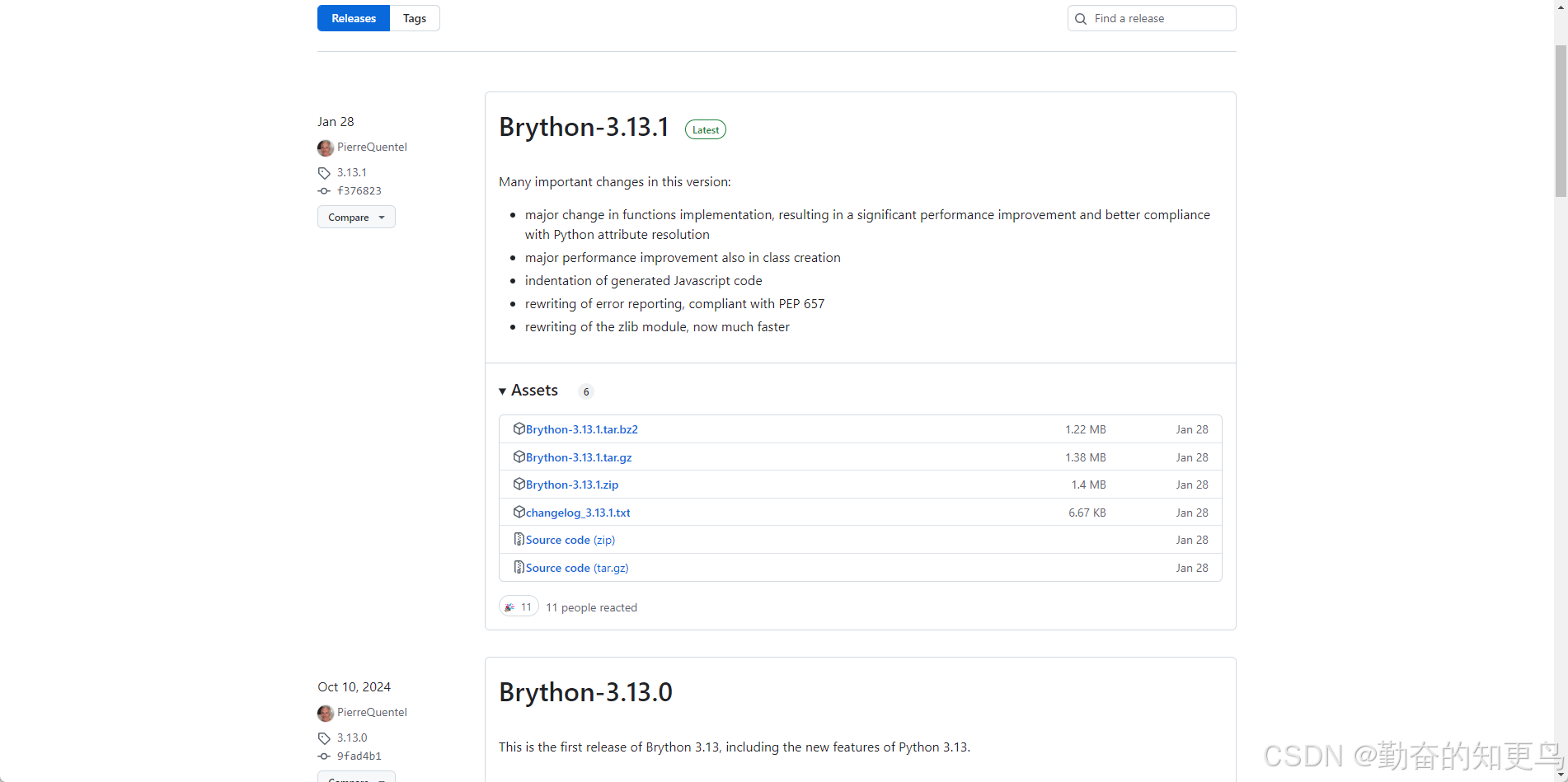Open the Brython-3.13.1 release title

tap(584, 127)
